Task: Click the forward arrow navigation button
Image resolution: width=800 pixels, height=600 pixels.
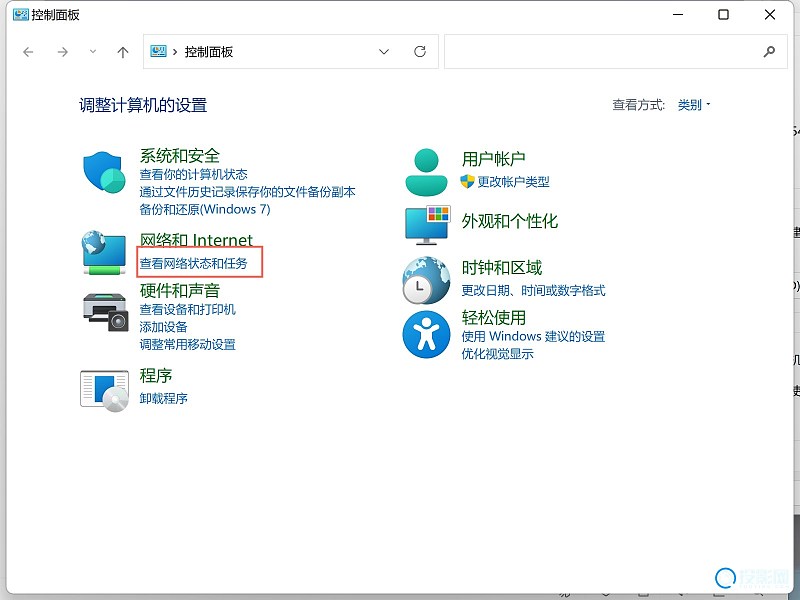Action: 62,52
